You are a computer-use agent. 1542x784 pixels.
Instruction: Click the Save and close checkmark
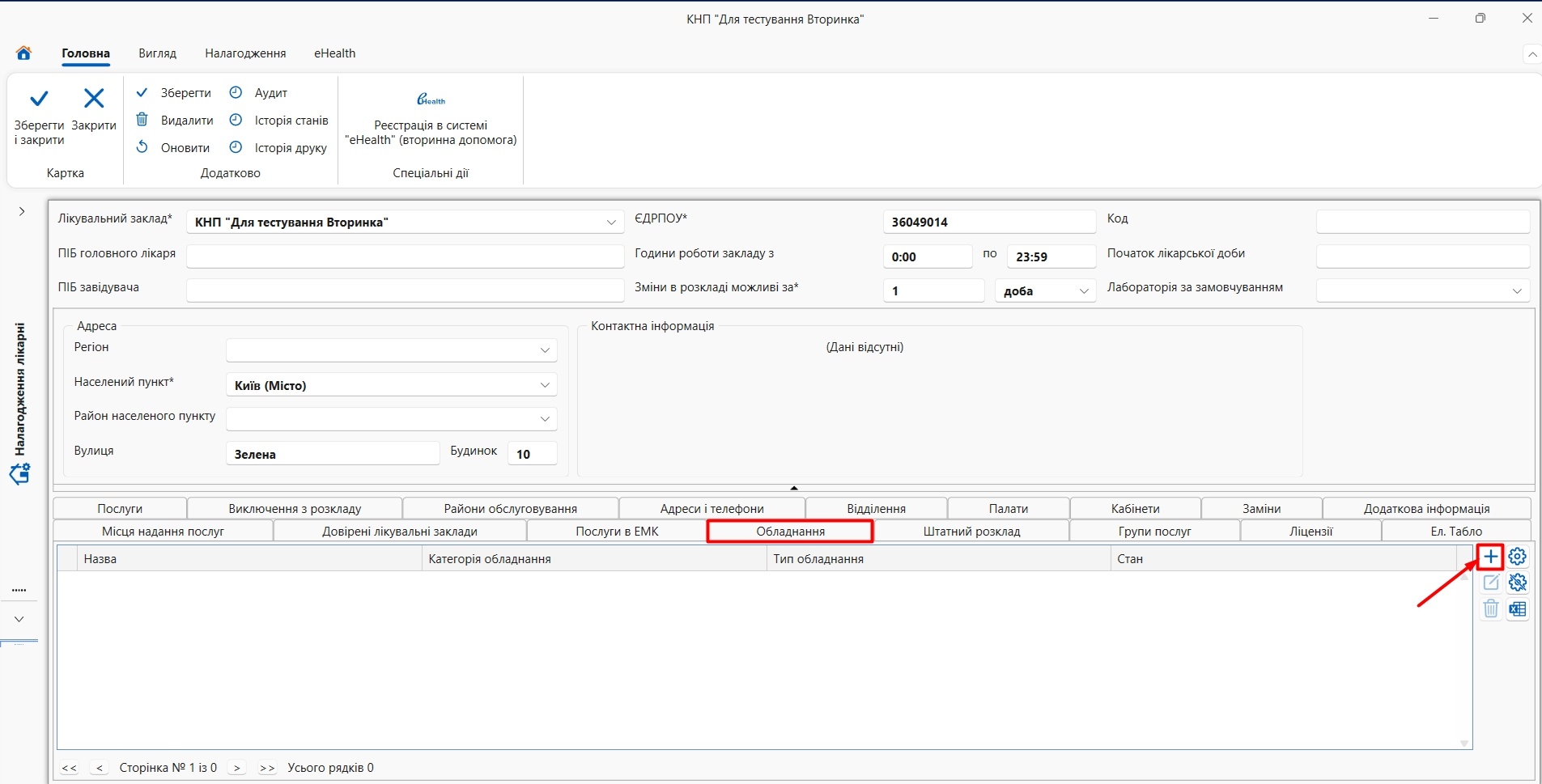39,100
